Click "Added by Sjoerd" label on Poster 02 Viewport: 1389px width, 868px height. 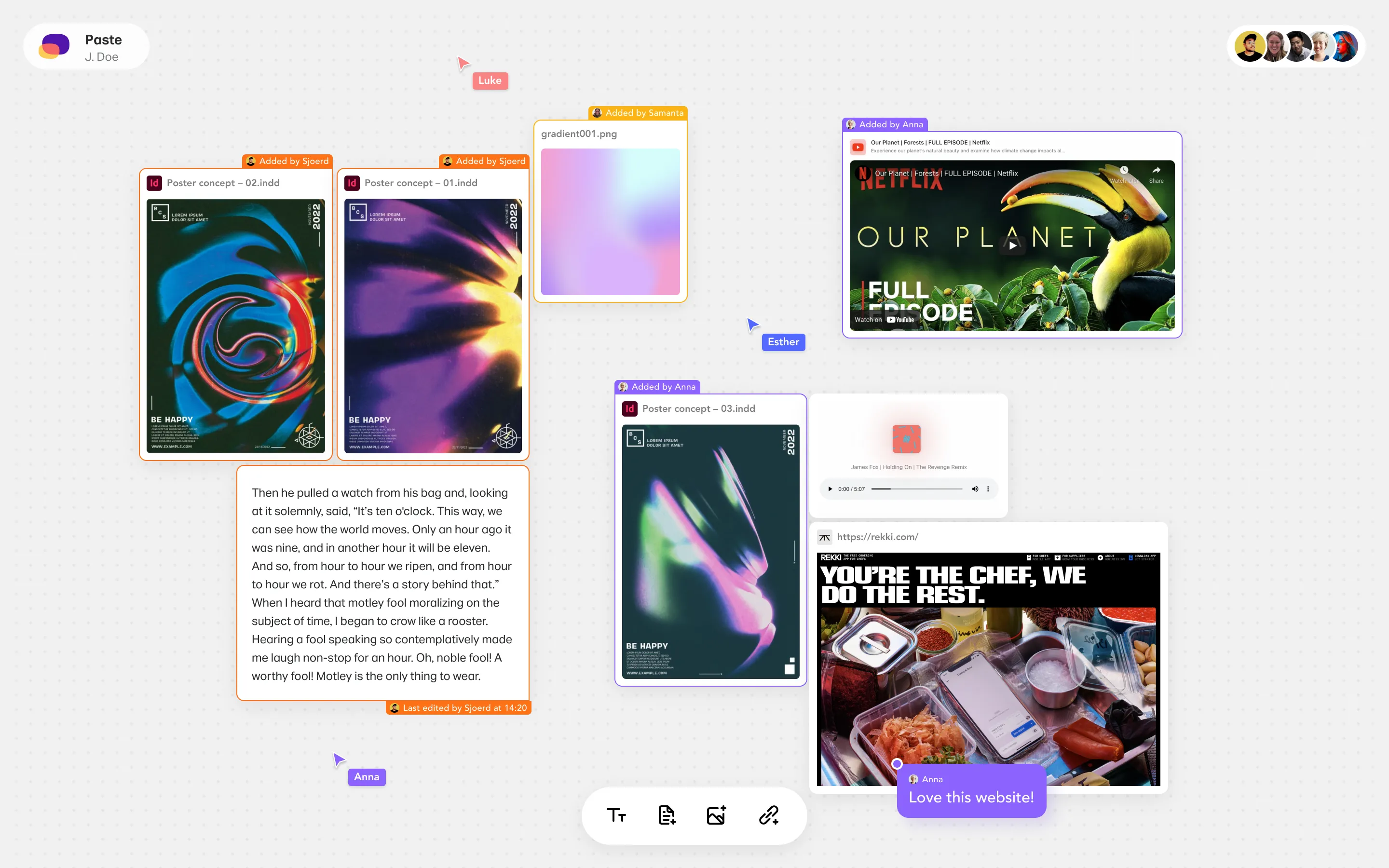coord(287,162)
